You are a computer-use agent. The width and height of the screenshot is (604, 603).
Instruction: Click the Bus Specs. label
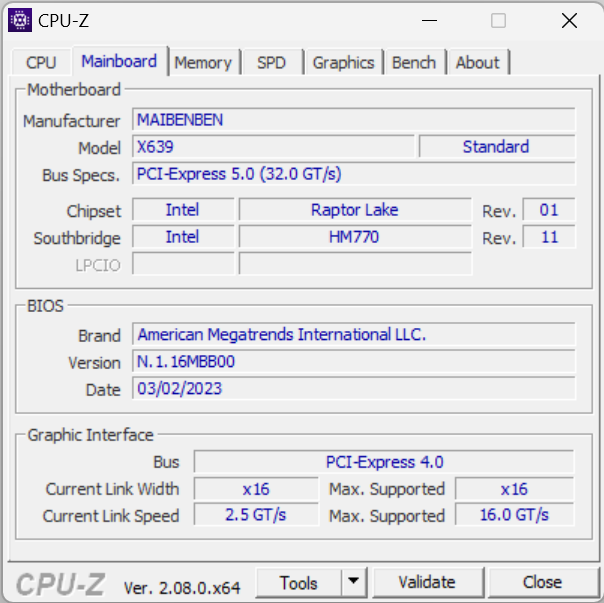81,175
